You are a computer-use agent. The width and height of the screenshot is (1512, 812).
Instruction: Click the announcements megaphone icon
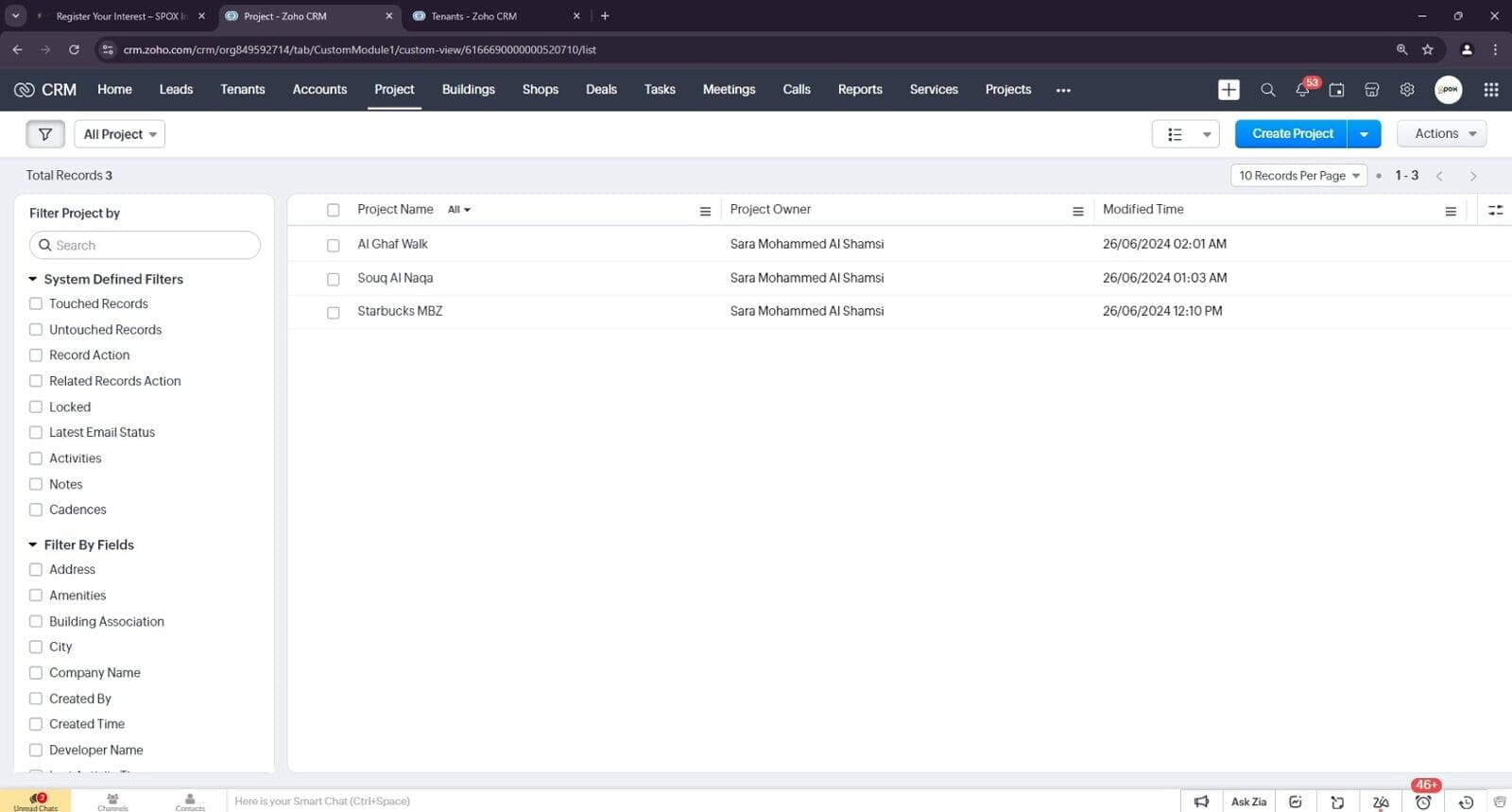pos(1201,802)
